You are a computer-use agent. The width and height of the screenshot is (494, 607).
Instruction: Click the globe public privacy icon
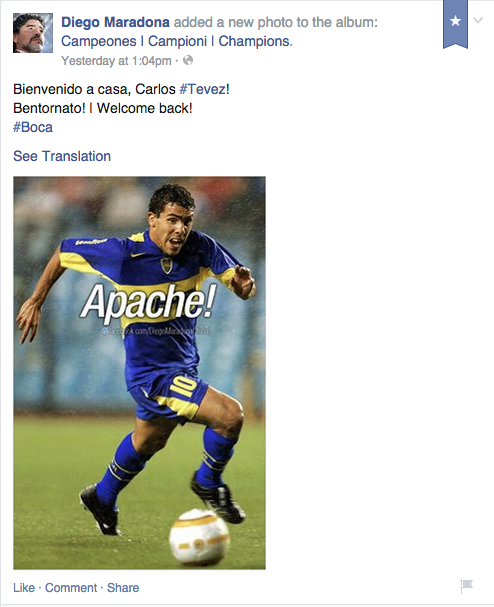point(188,60)
